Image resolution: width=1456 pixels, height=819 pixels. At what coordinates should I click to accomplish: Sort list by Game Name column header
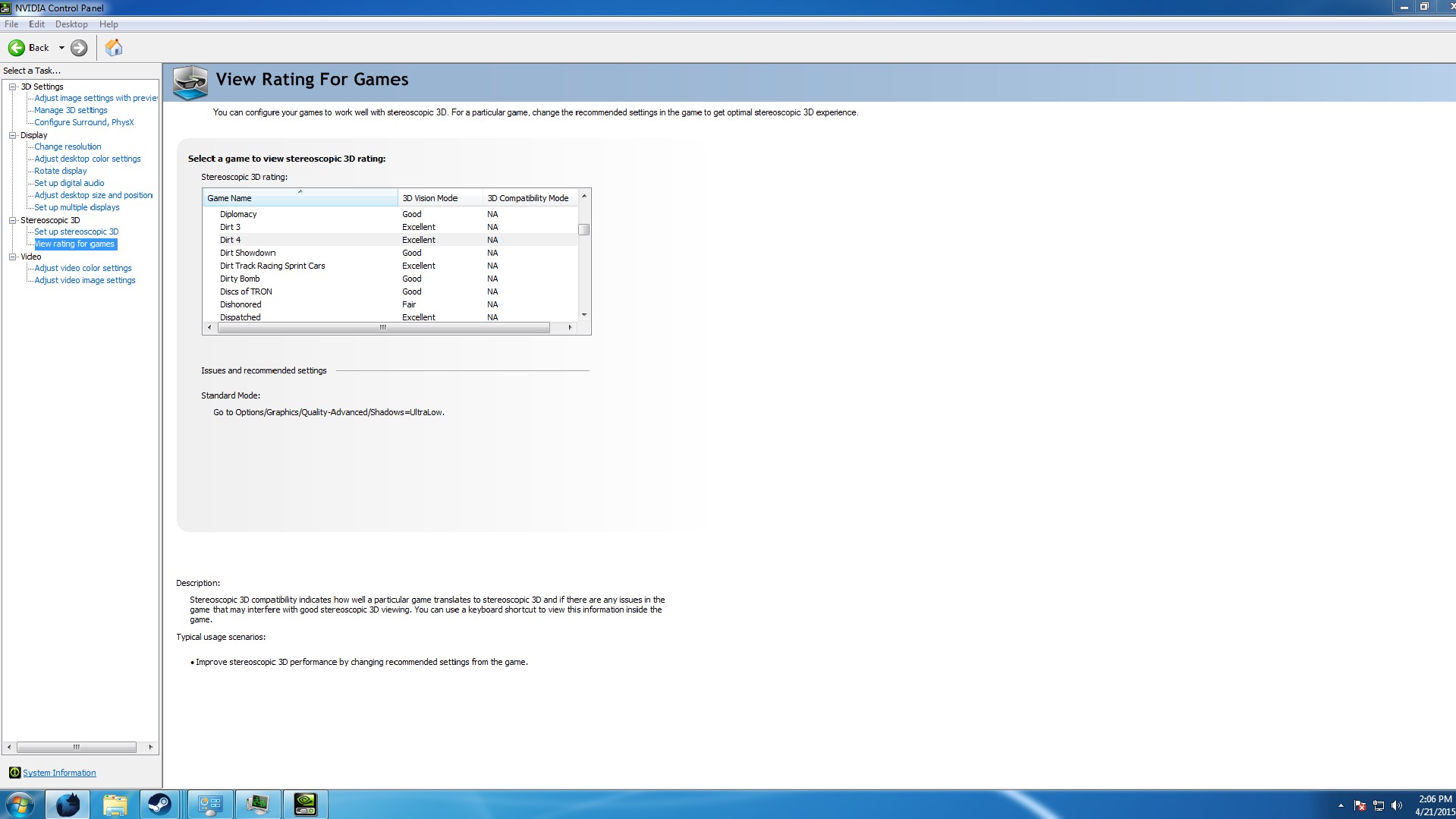coord(300,198)
